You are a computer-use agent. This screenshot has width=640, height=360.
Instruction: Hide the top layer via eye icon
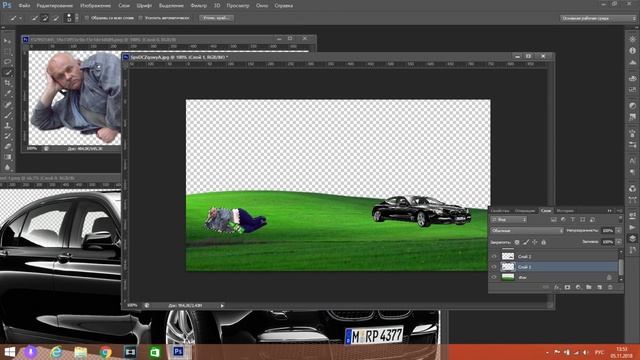coord(494,256)
